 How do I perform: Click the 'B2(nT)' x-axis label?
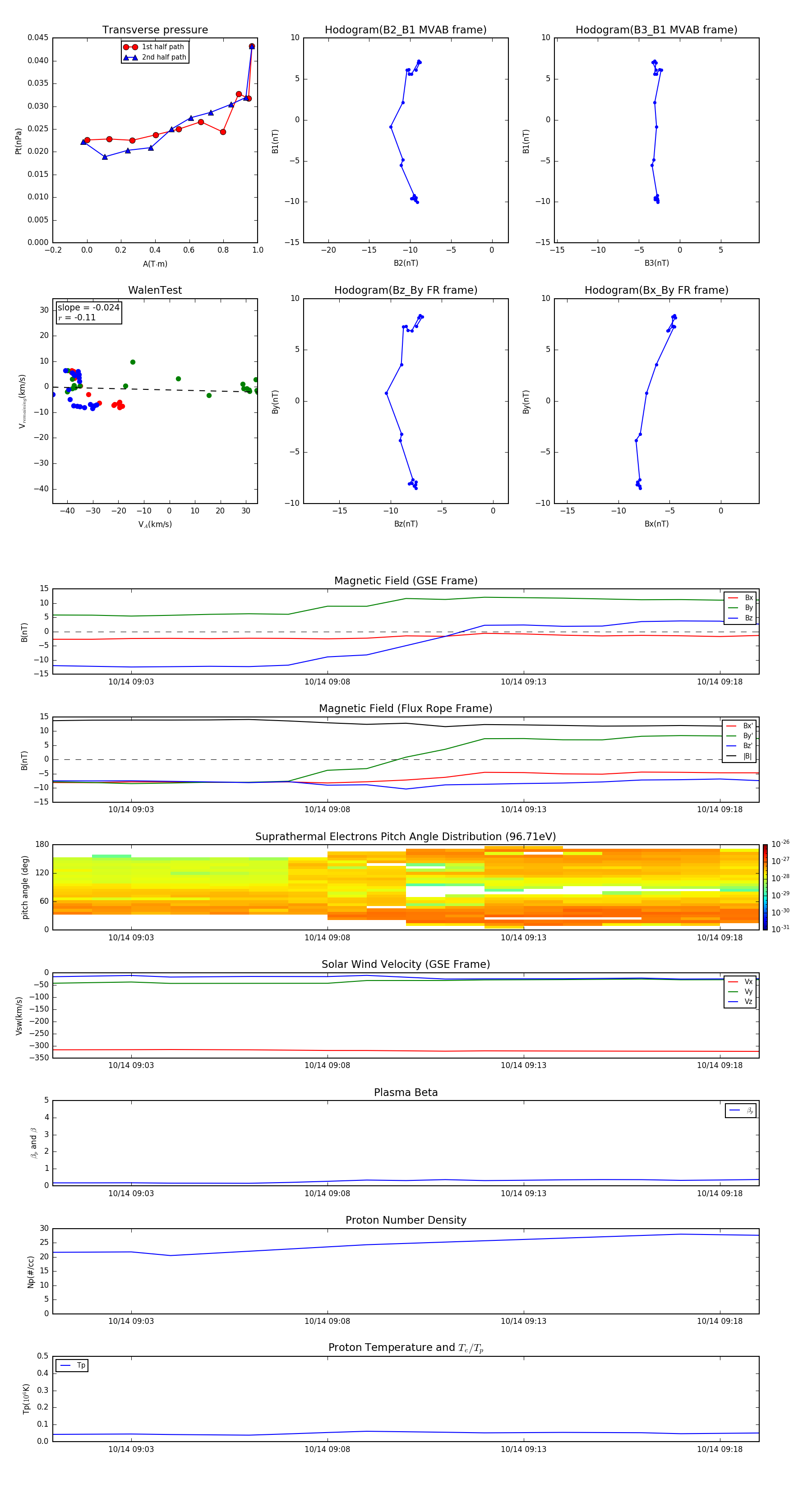[x=406, y=263]
